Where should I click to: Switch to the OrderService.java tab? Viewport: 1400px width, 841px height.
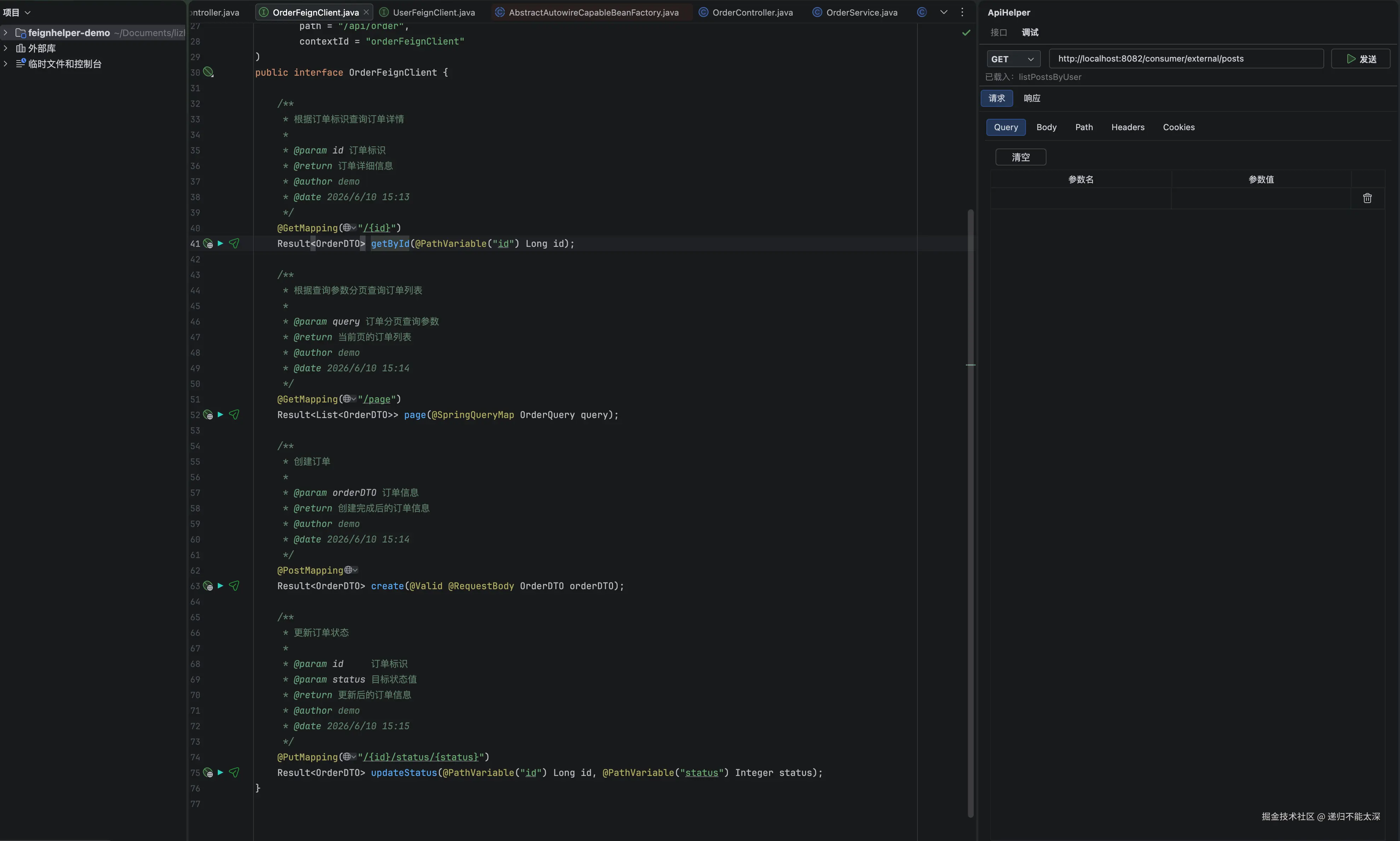(855, 12)
